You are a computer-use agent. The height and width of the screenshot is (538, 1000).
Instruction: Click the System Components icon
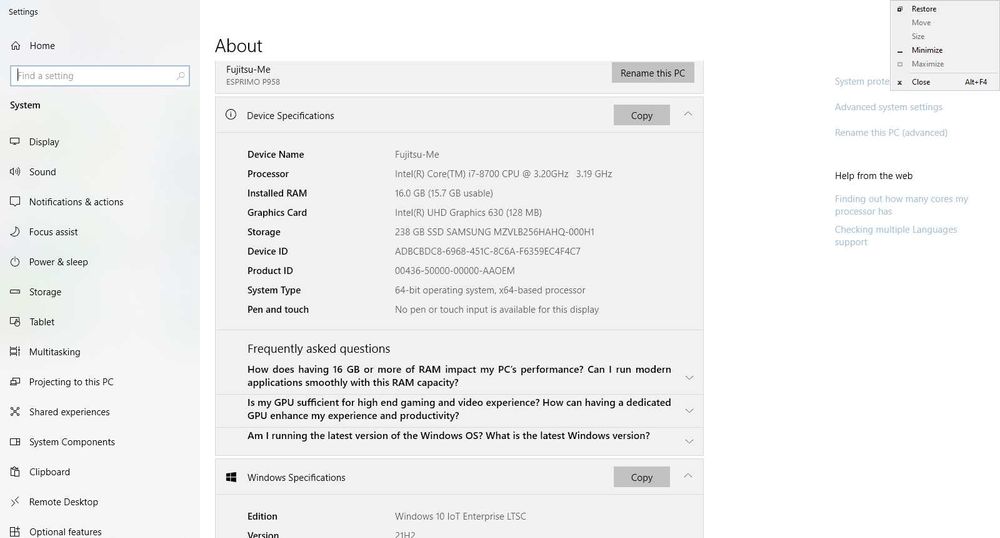click(15, 441)
